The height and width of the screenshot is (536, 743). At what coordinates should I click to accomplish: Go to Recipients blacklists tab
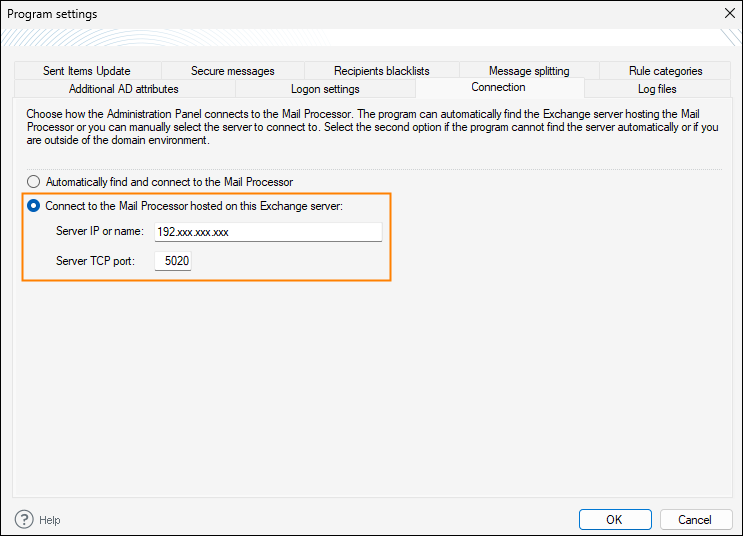381,71
